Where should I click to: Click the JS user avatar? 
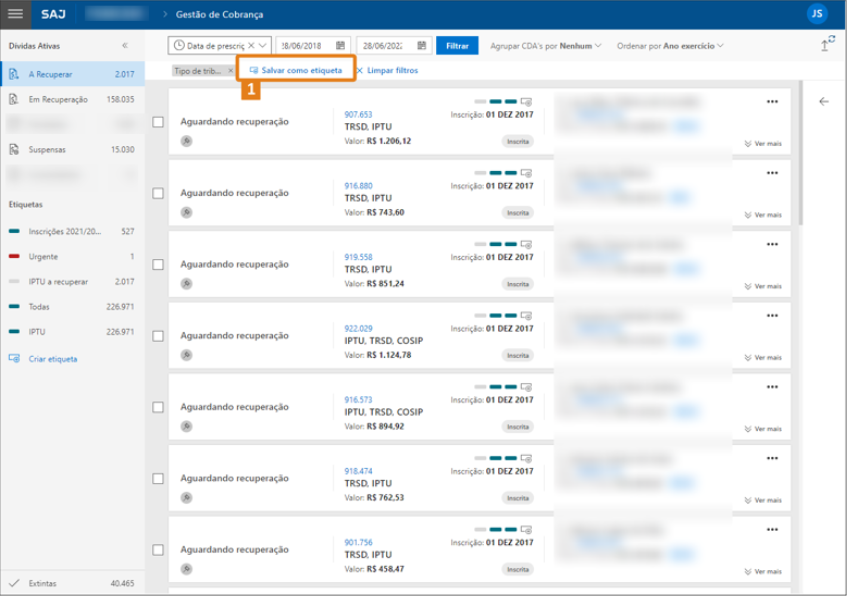[x=817, y=14]
